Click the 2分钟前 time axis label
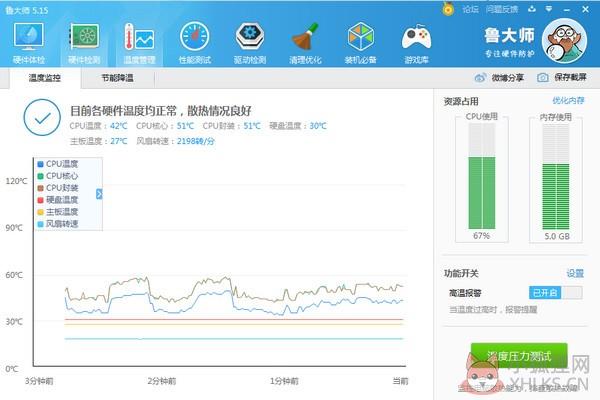The height and width of the screenshot is (400, 600). pos(162,381)
